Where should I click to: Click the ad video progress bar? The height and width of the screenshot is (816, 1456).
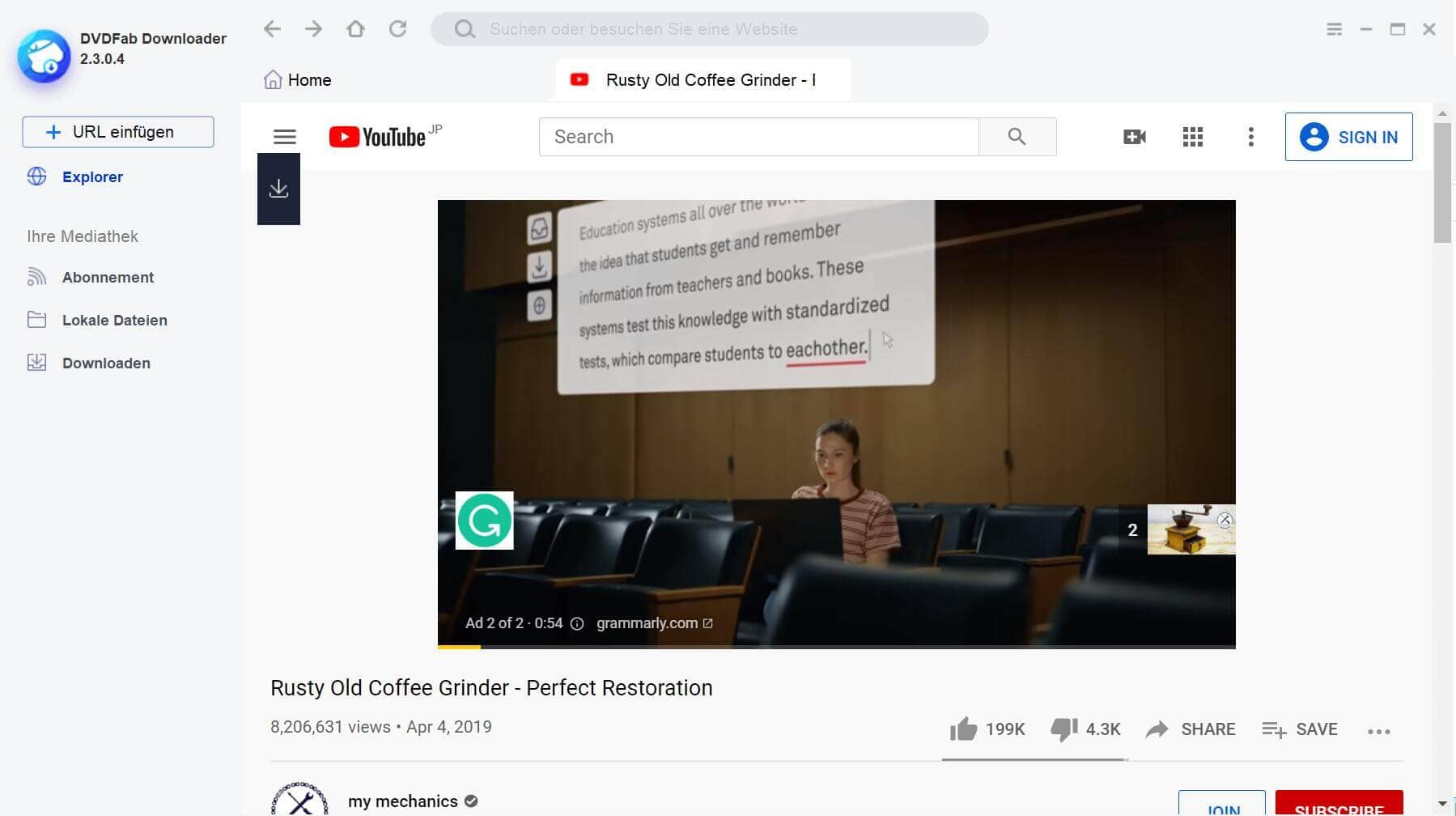click(836, 647)
